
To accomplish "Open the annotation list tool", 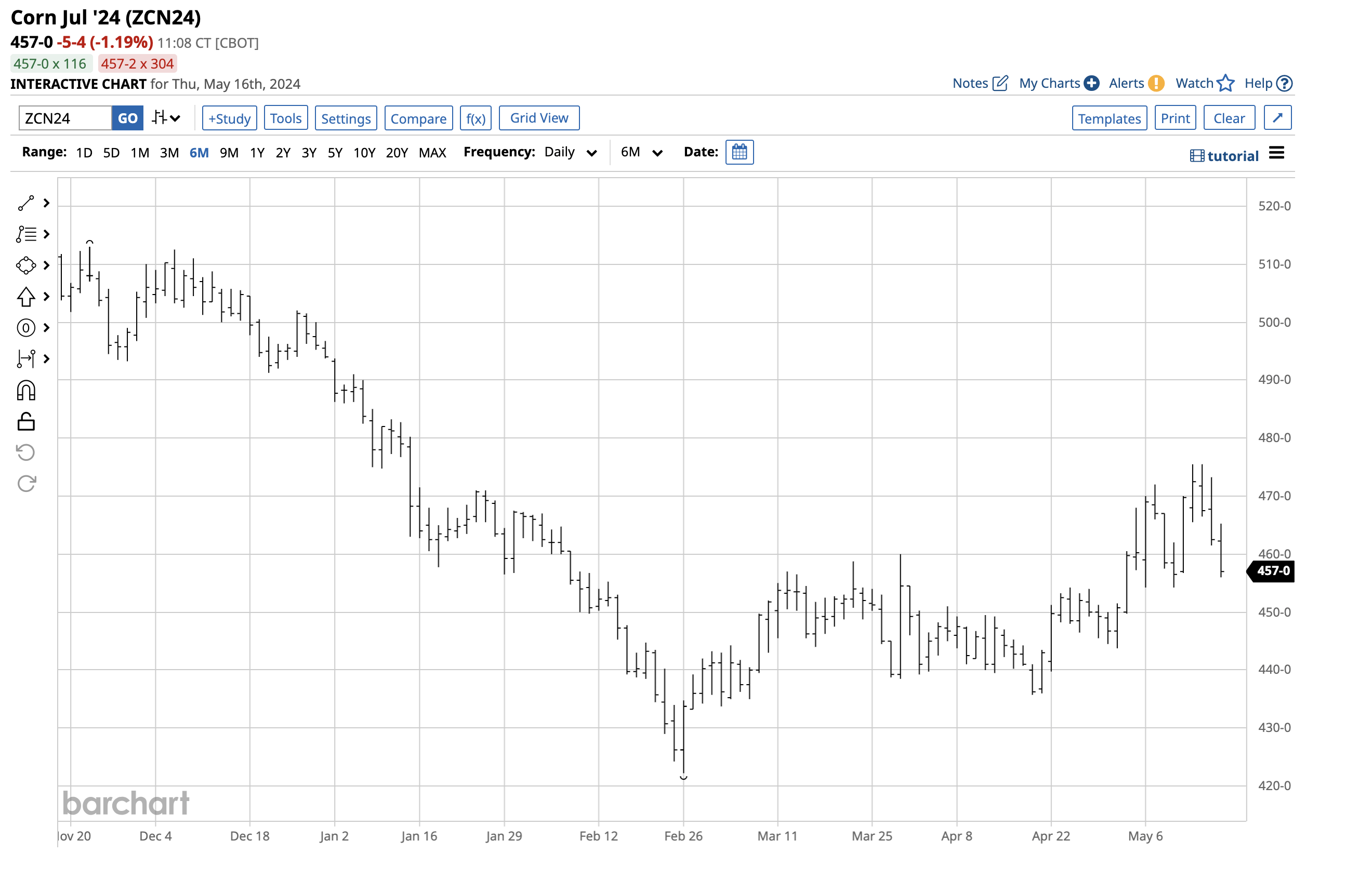I will tap(26, 234).
